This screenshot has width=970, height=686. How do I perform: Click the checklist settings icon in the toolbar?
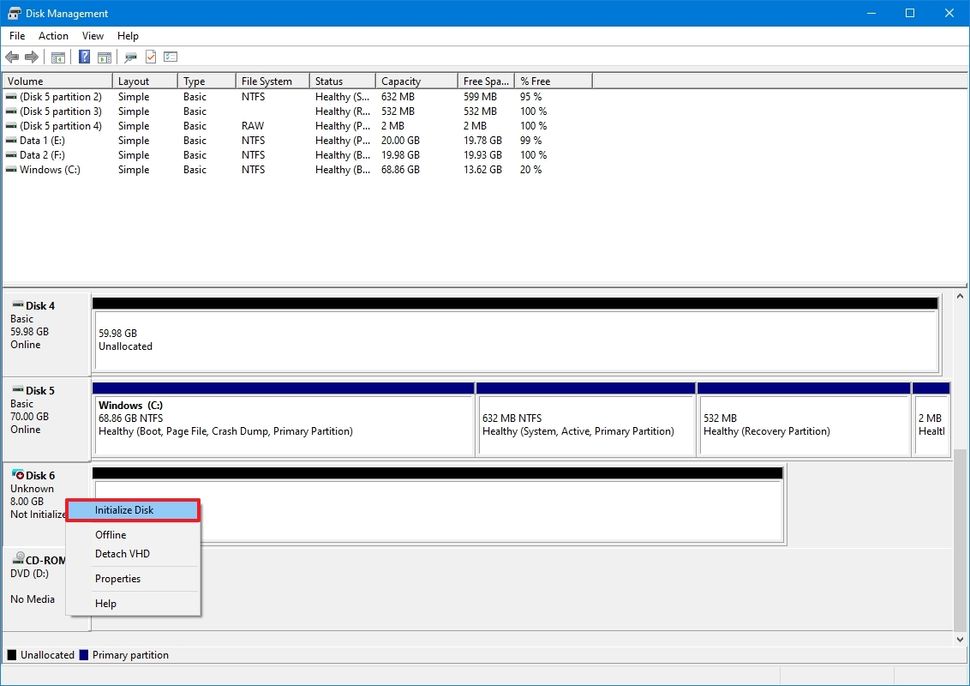pos(170,57)
